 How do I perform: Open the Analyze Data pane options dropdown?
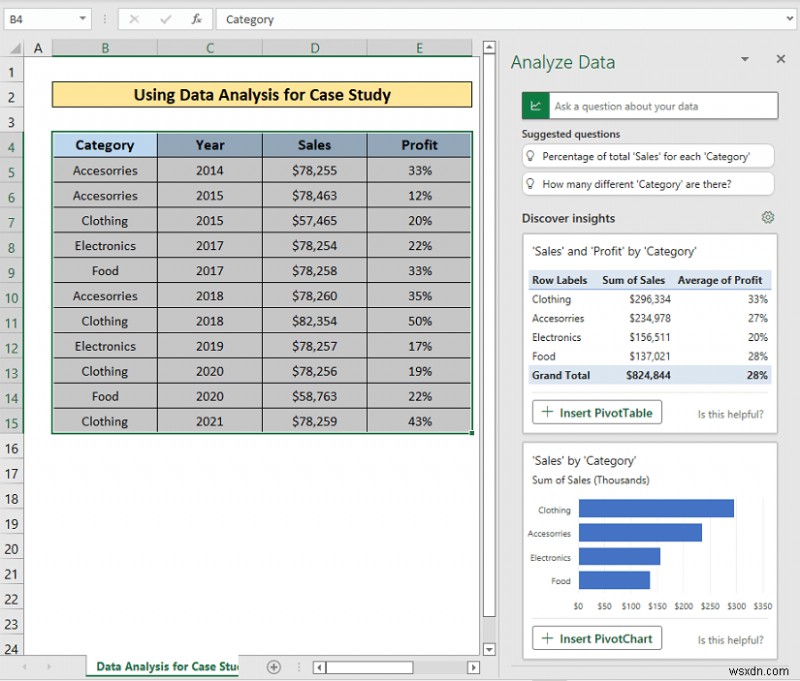pyautogui.click(x=744, y=59)
